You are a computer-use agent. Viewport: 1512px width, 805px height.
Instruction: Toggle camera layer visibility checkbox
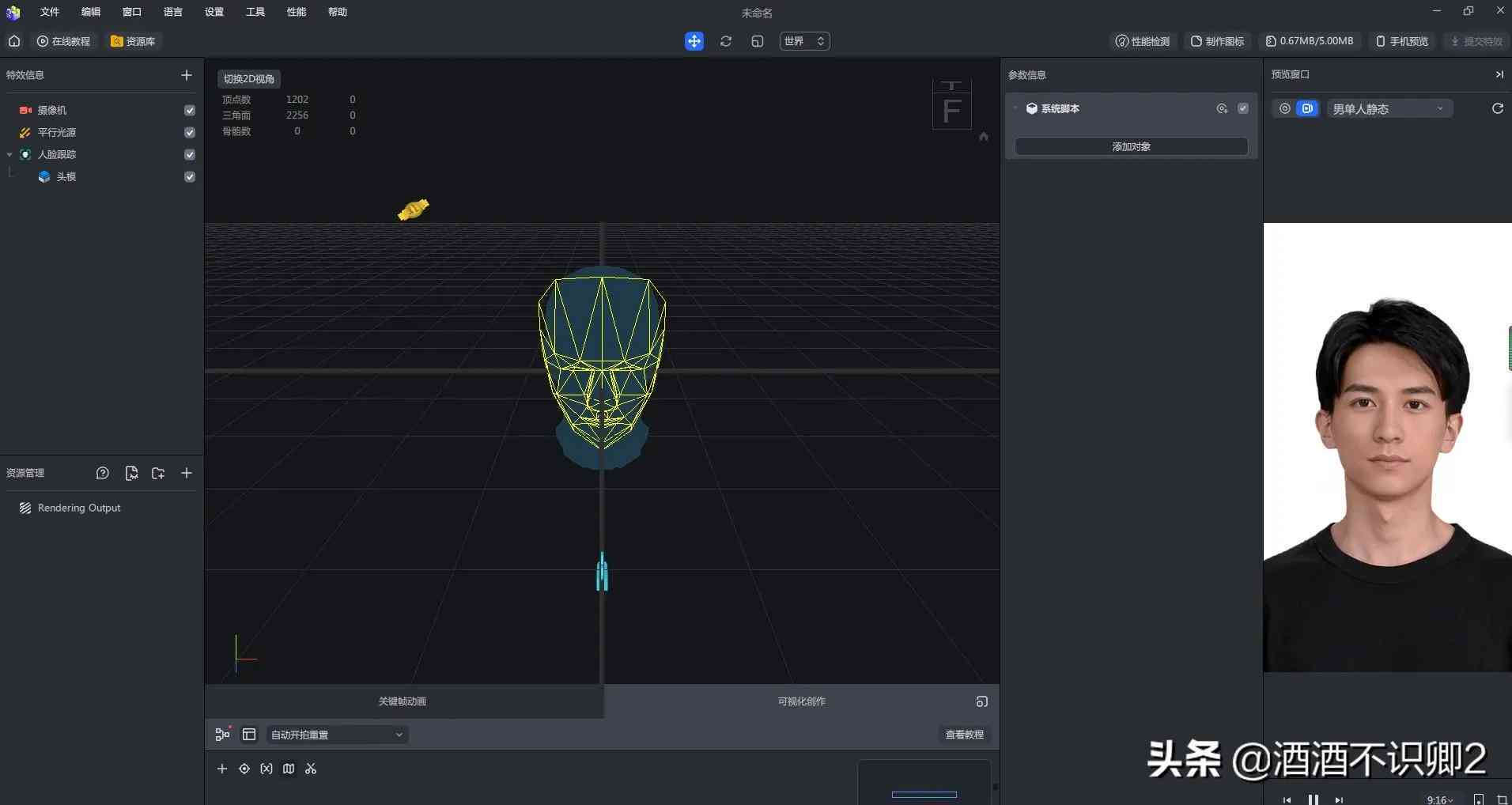(x=190, y=111)
